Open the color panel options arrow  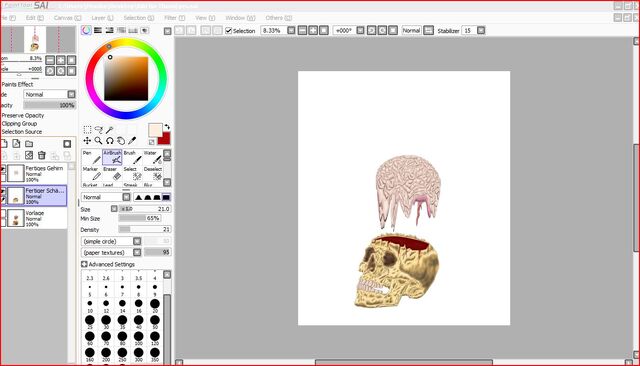point(168,31)
